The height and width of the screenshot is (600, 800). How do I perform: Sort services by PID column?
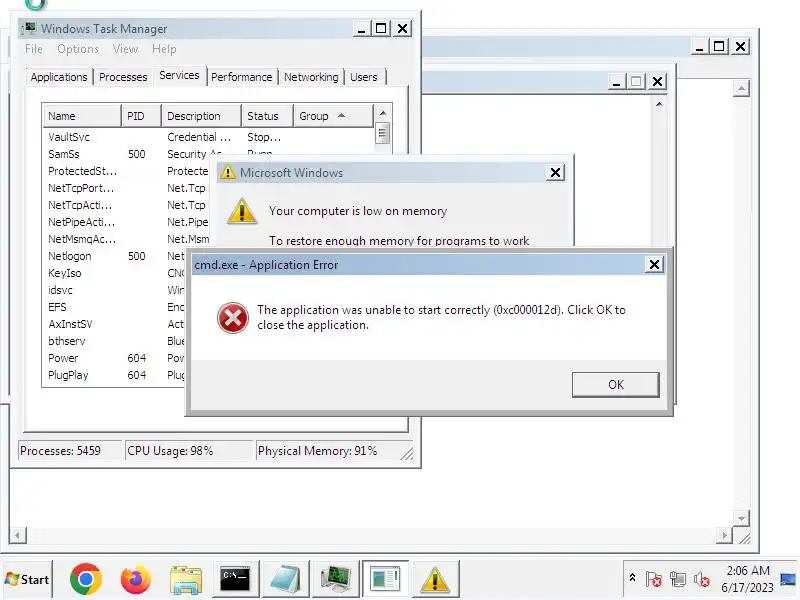[141, 116]
